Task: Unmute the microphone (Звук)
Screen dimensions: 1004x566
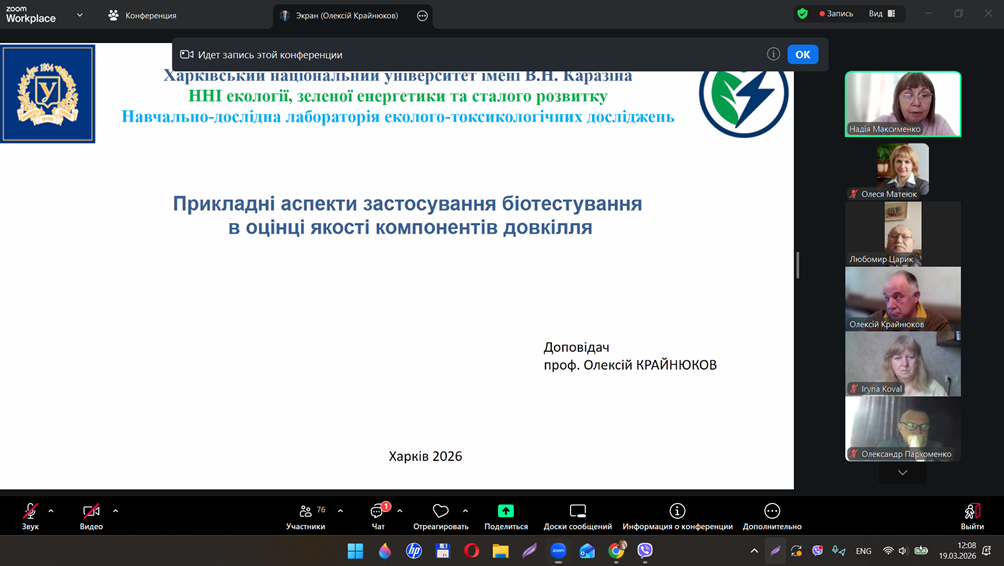Action: point(30,511)
